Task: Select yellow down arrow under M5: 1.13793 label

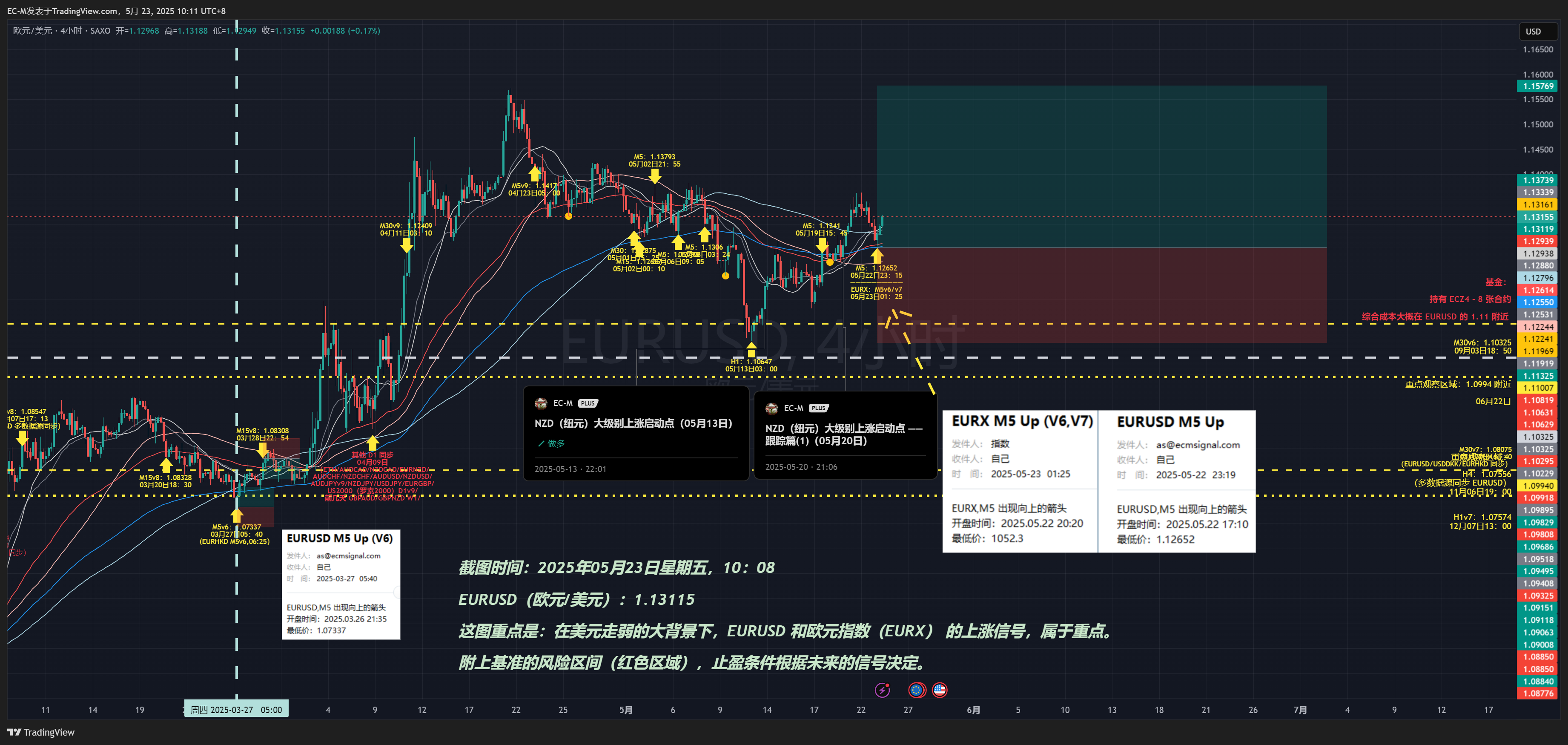Action: (655, 177)
